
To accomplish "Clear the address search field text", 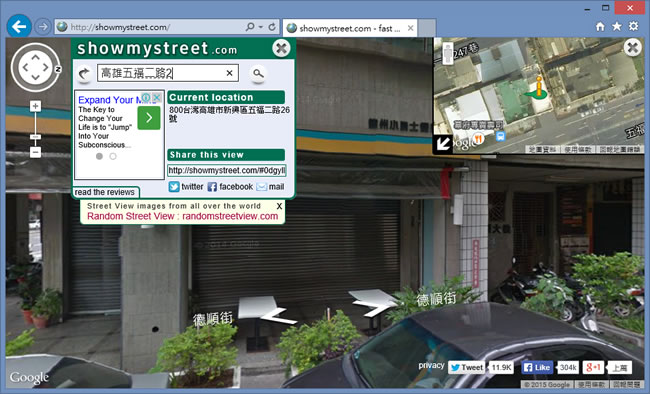I will point(229,73).
